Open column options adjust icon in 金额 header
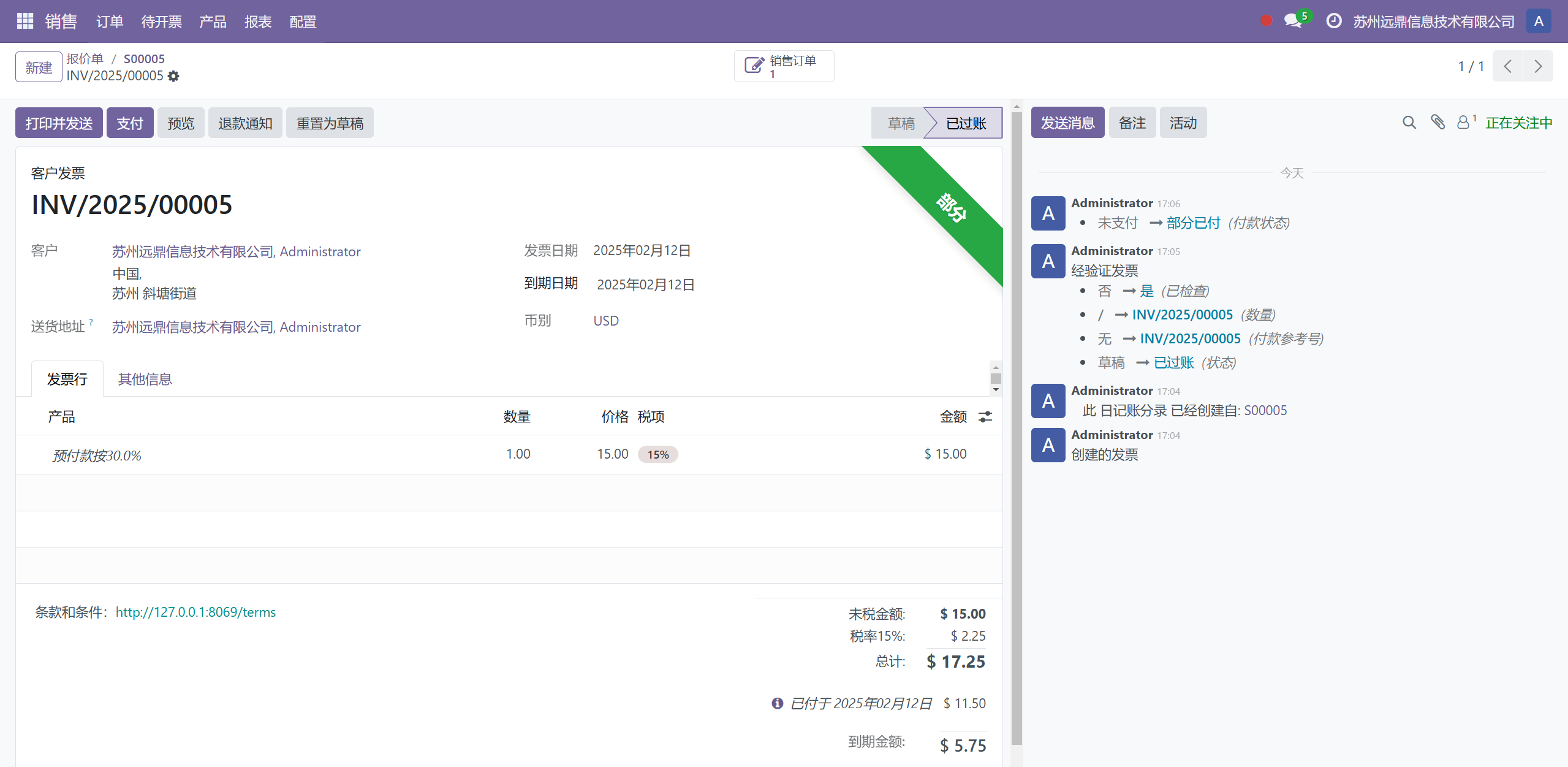This screenshot has width=1568, height=767. 985,417
